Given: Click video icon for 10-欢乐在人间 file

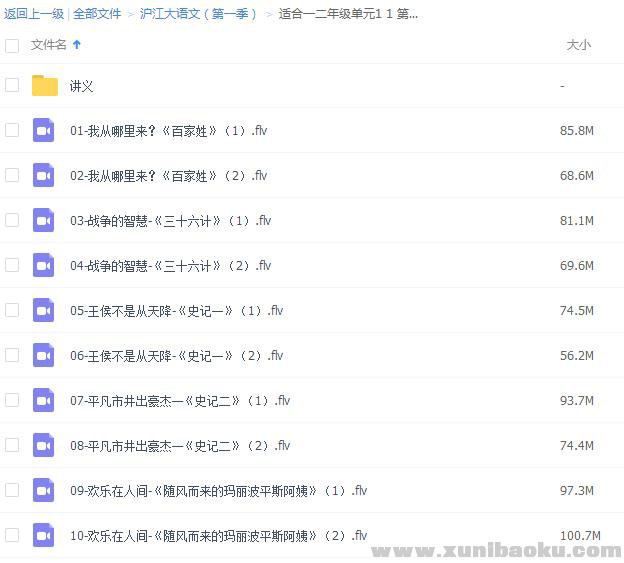Looking at the screenshot, I should pyautogui.click(x=43, y=535).
